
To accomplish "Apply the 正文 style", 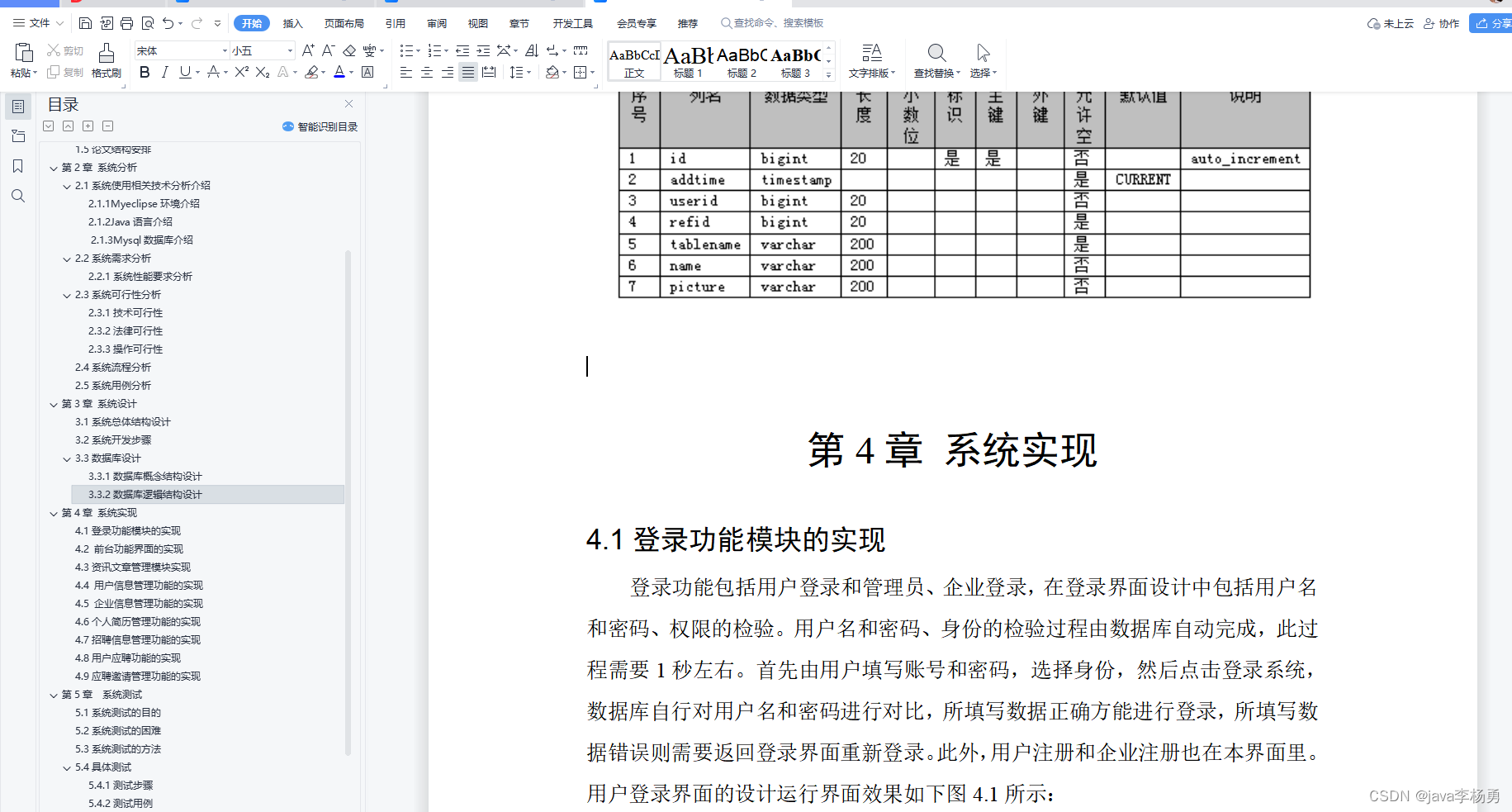I will (x=634, y=61).
